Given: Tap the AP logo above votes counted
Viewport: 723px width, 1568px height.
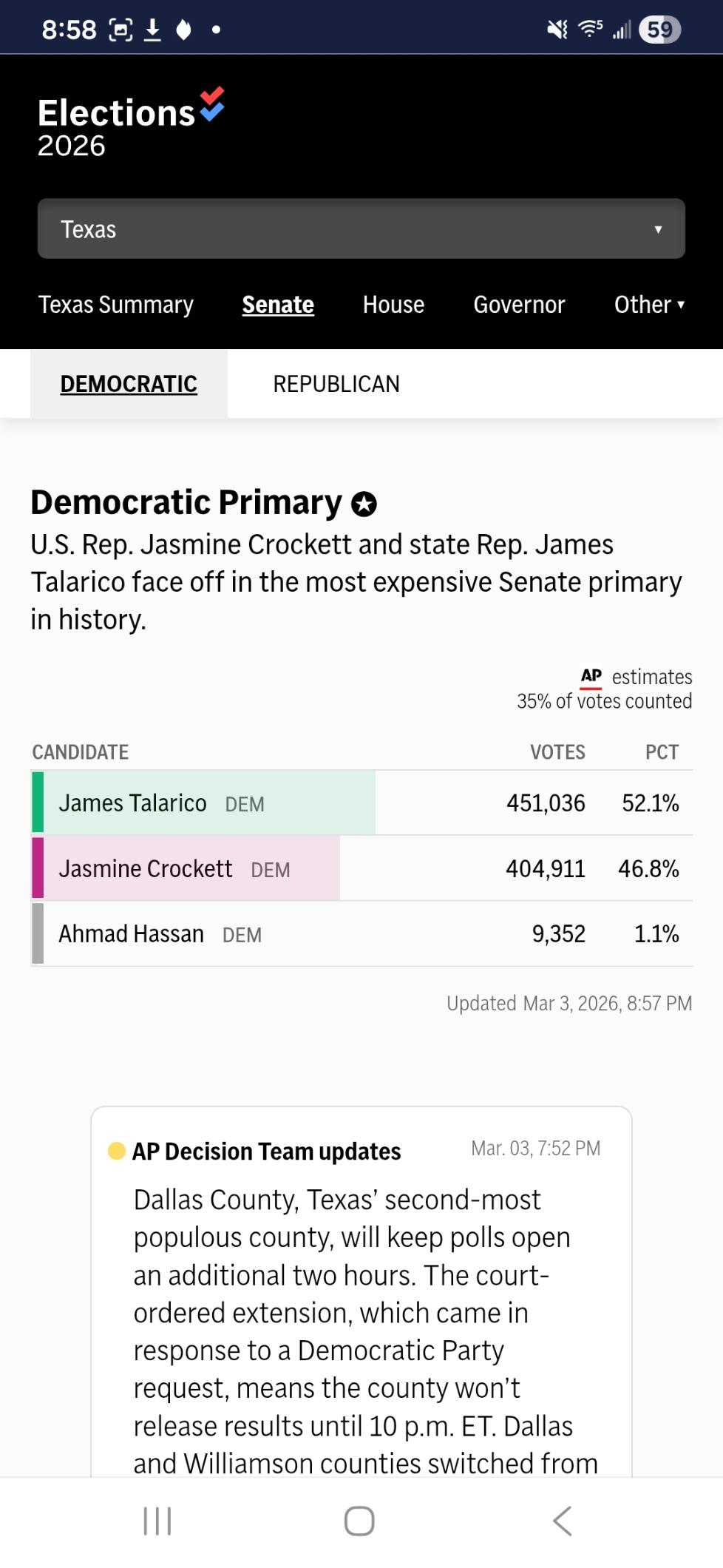Looking at the screenshot, I should tap(591, 676).
